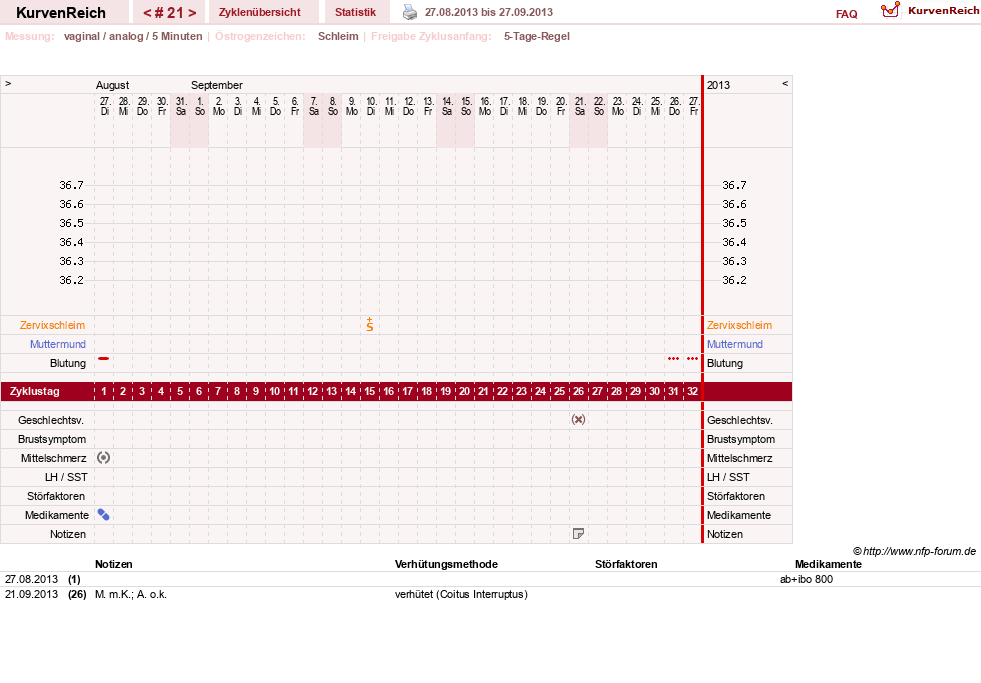
Task: Click the KurvenReich title tab
Action: click(61, 13)
